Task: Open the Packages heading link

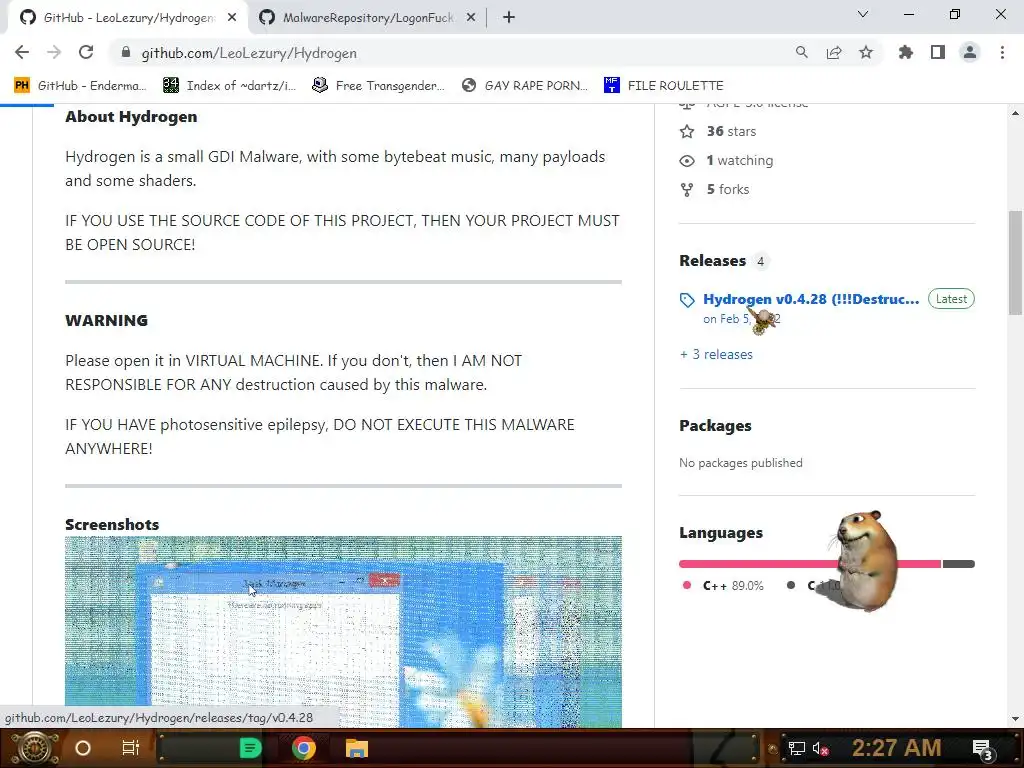Action: tap(715, 426)
